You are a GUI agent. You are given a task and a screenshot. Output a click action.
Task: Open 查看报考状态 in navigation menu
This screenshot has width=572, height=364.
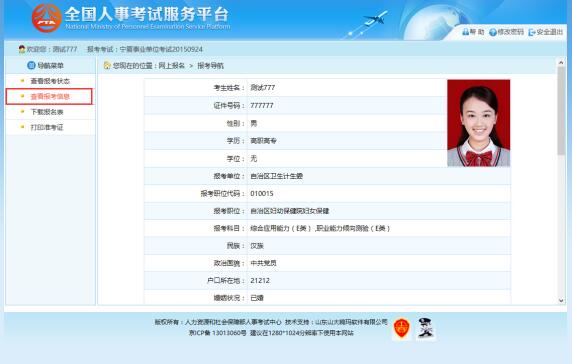pos(50,81)
